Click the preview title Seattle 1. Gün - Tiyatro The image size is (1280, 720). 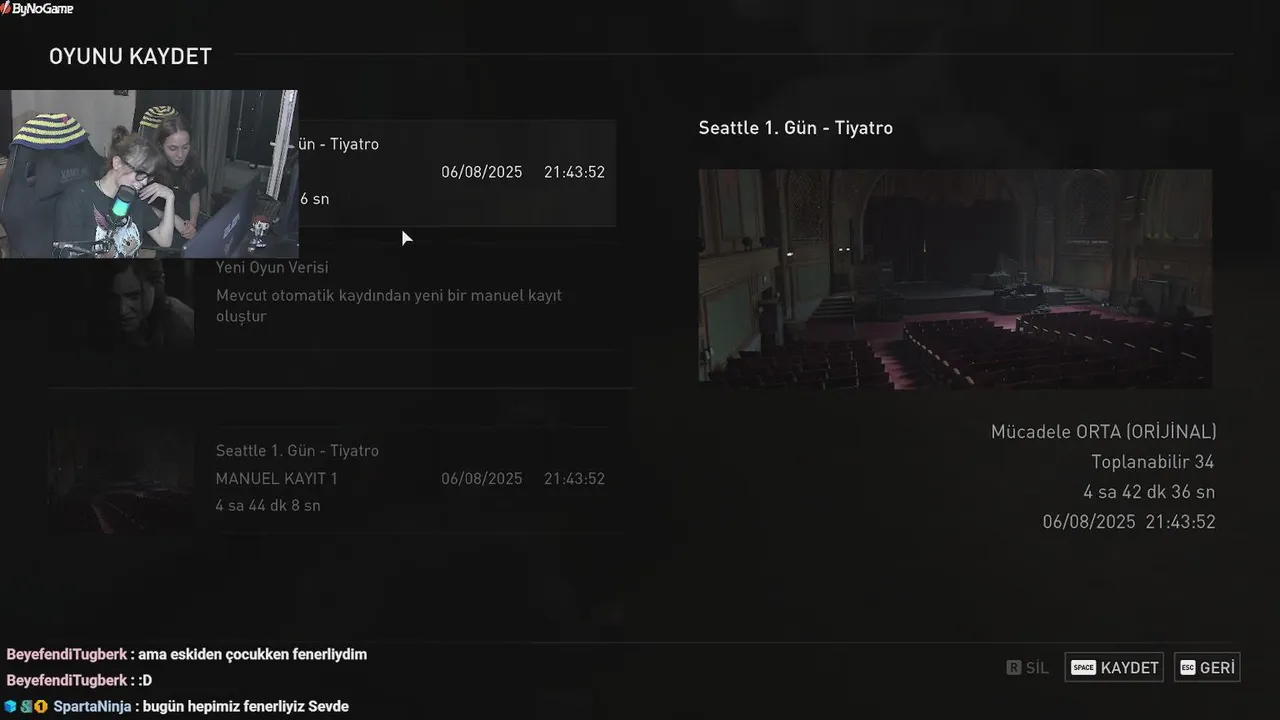(x=795, y=128)
